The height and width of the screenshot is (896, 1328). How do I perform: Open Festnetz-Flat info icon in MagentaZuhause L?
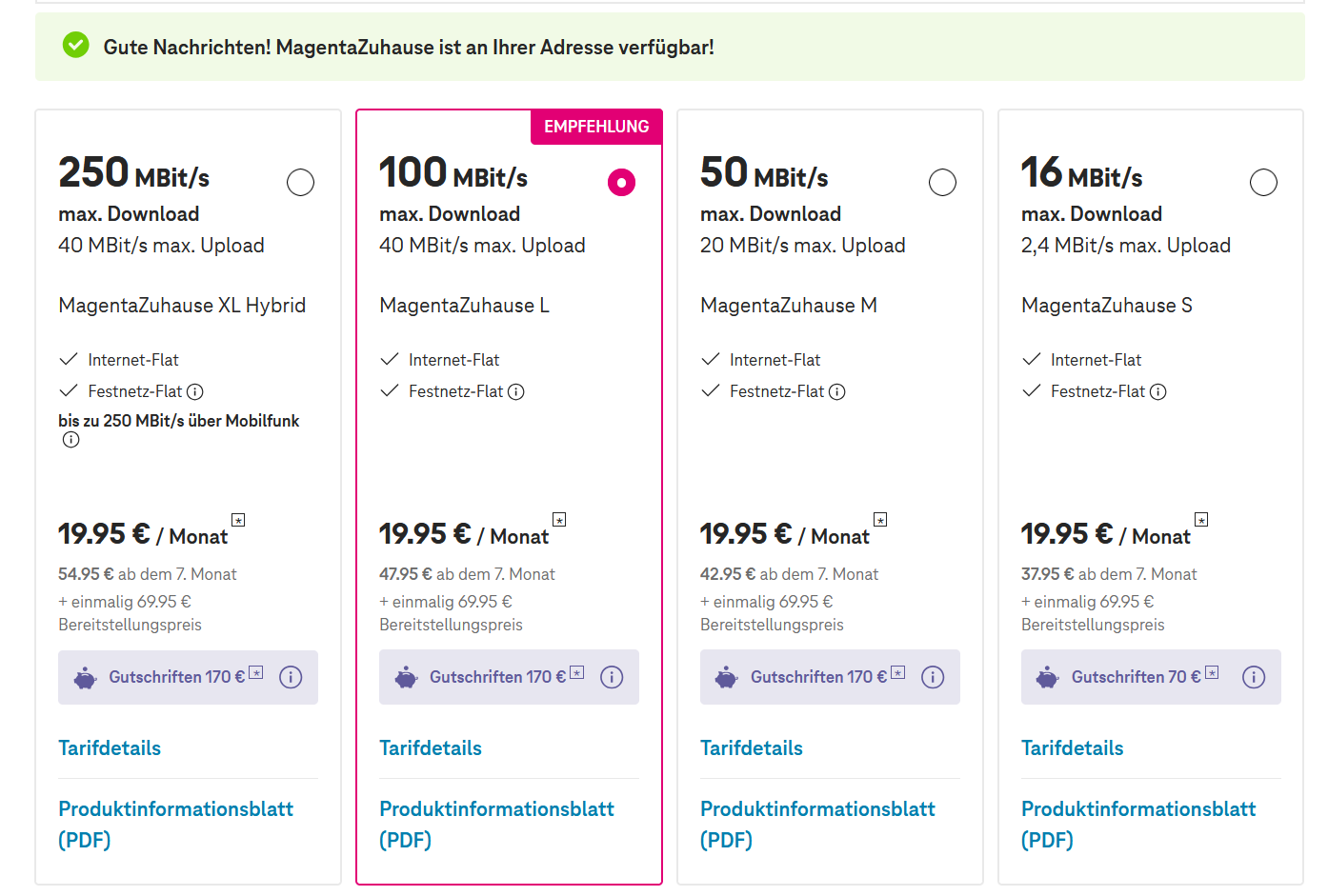[x=516, y=391]
